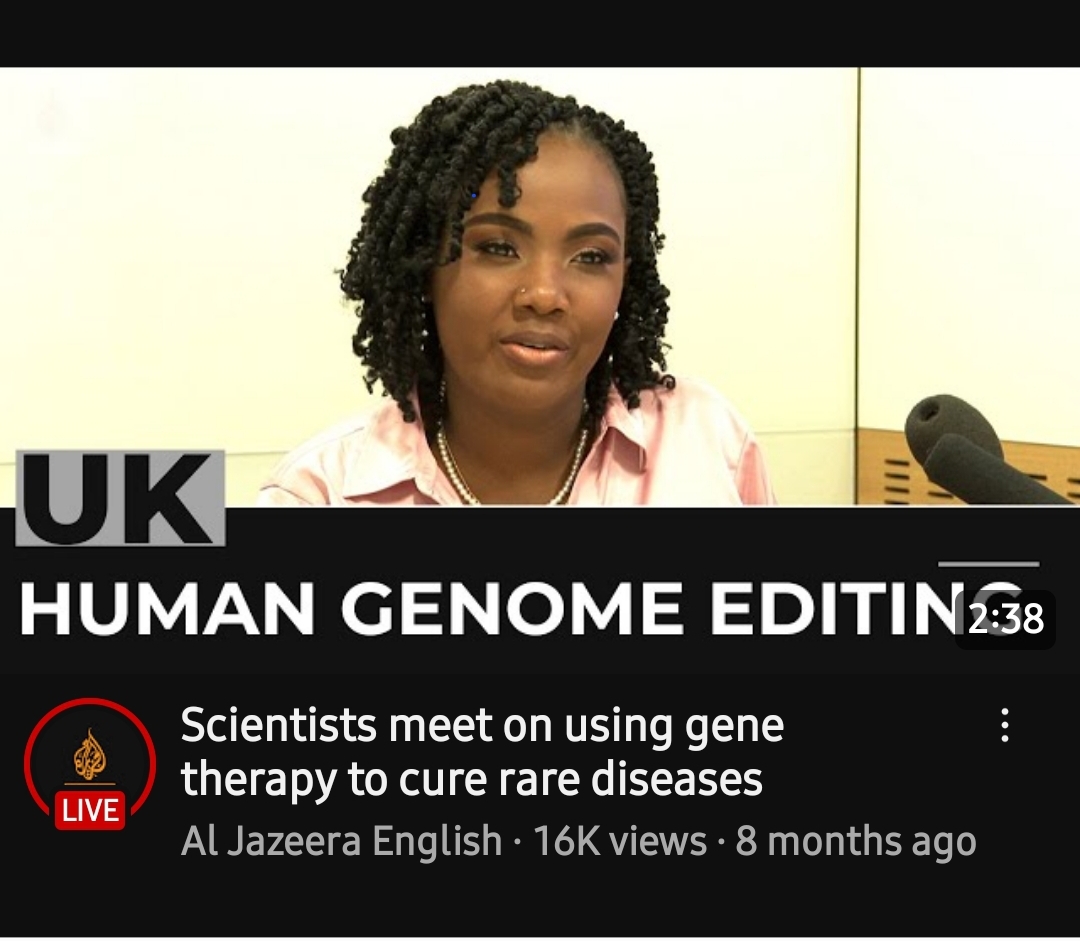
Task: Click the gray UK label on thumbnail
Action: [121, 498]
